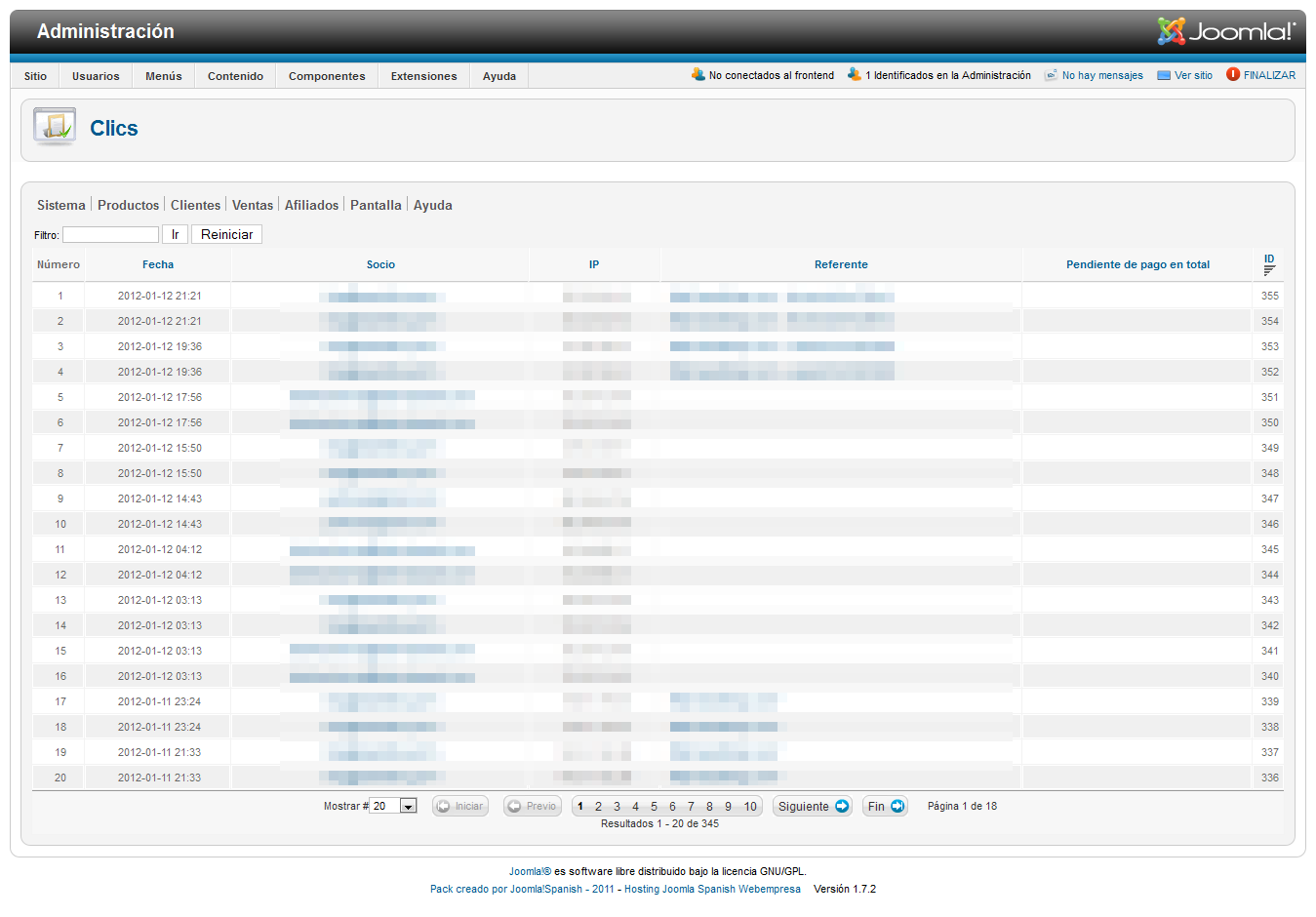Go to page 5 of results
The width and height of the screenshot is (1316, 917).
(x=654, y=807)
